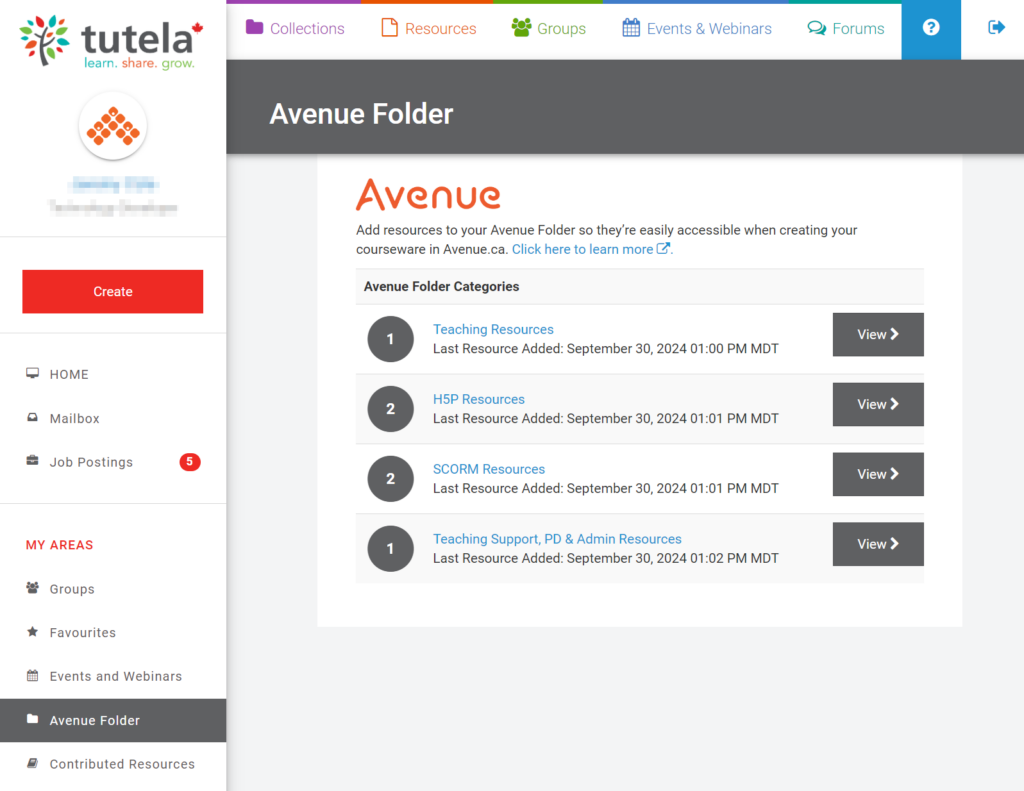The width and height of the screenshot is (1024, 791).
Task: Open 'Teaching Support, PD & Admin Resources'
Action: tap(557, 539)
